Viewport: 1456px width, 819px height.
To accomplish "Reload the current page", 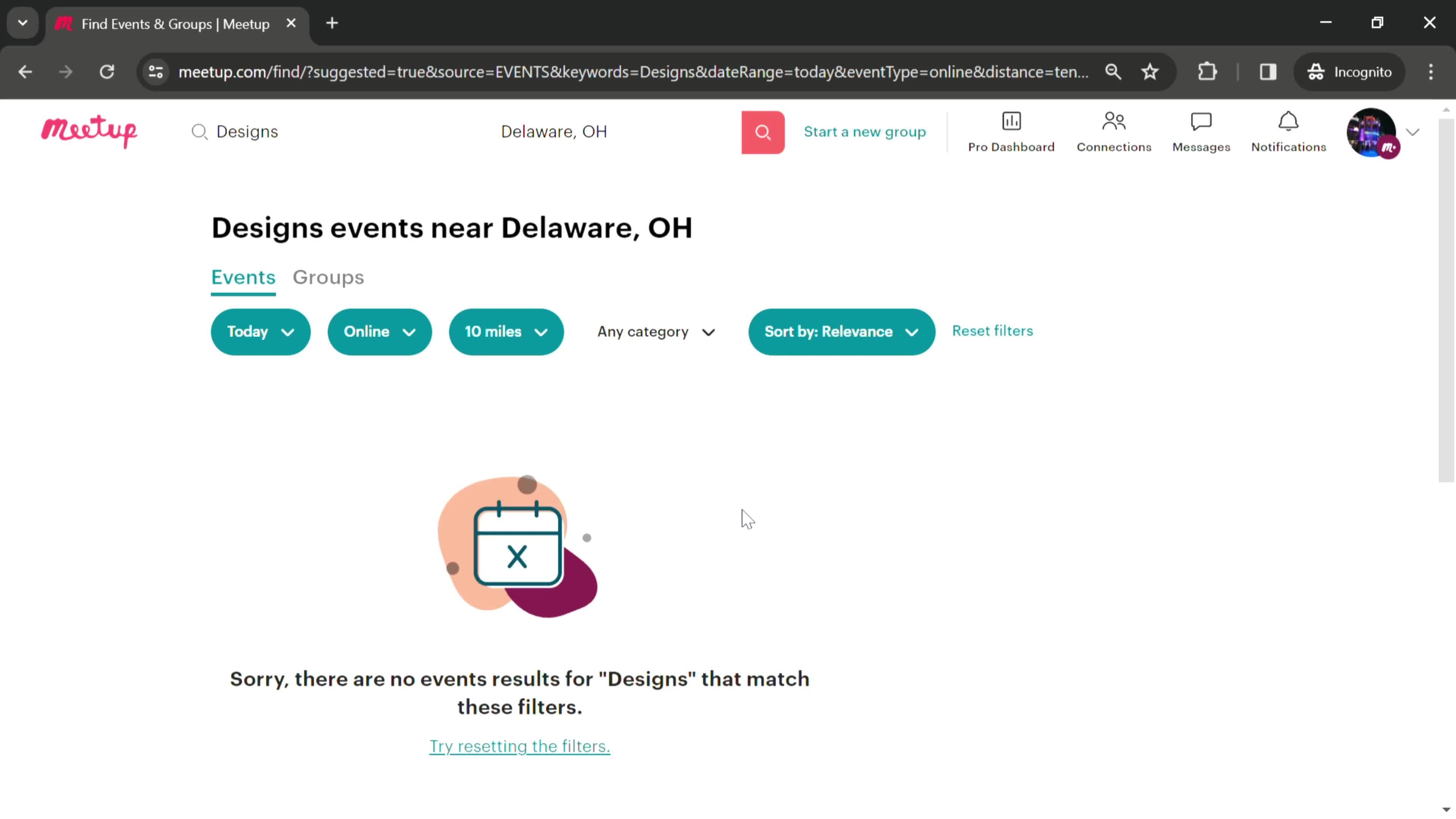I will tap(107, 72).
